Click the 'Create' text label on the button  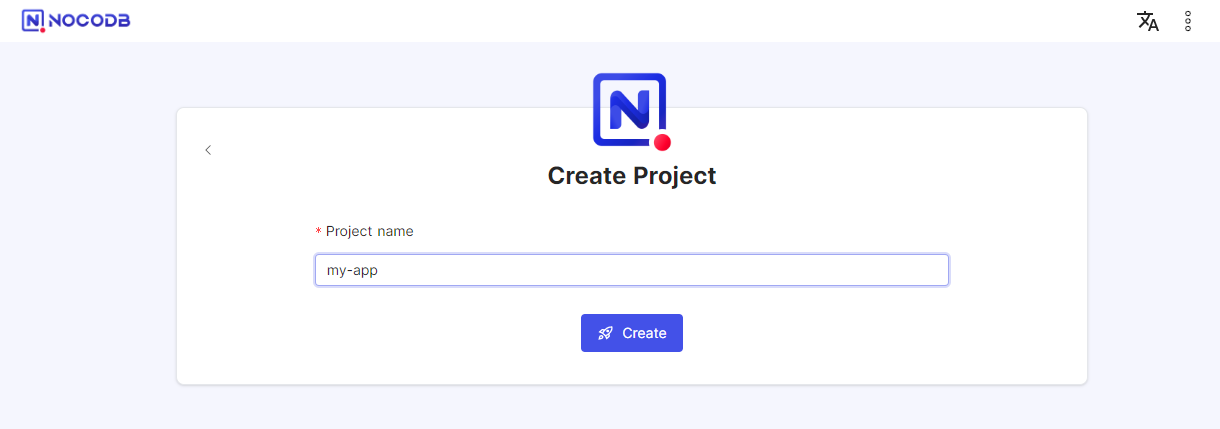click(644, 333)
